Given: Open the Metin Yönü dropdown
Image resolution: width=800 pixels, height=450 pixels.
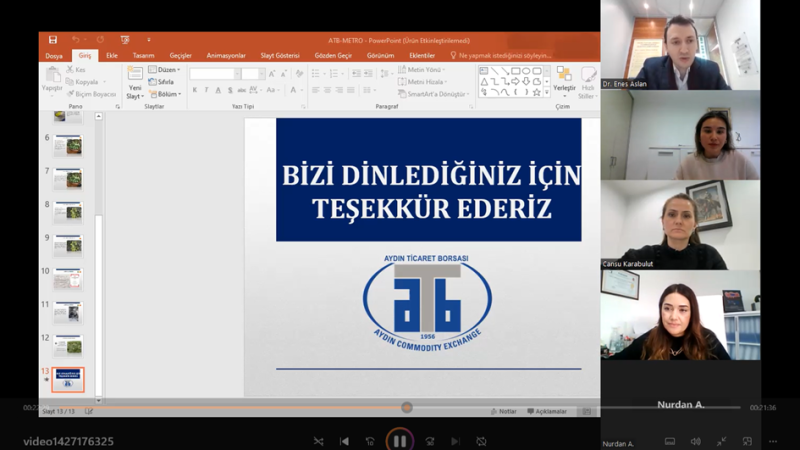Looking at the screenshot, I should 422,69.
